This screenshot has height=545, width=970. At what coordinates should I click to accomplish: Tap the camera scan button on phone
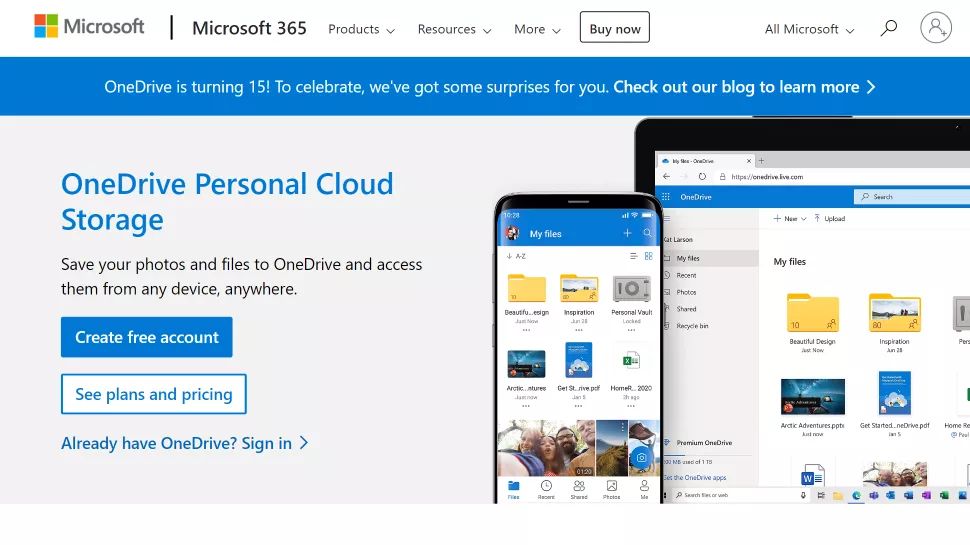642,458
